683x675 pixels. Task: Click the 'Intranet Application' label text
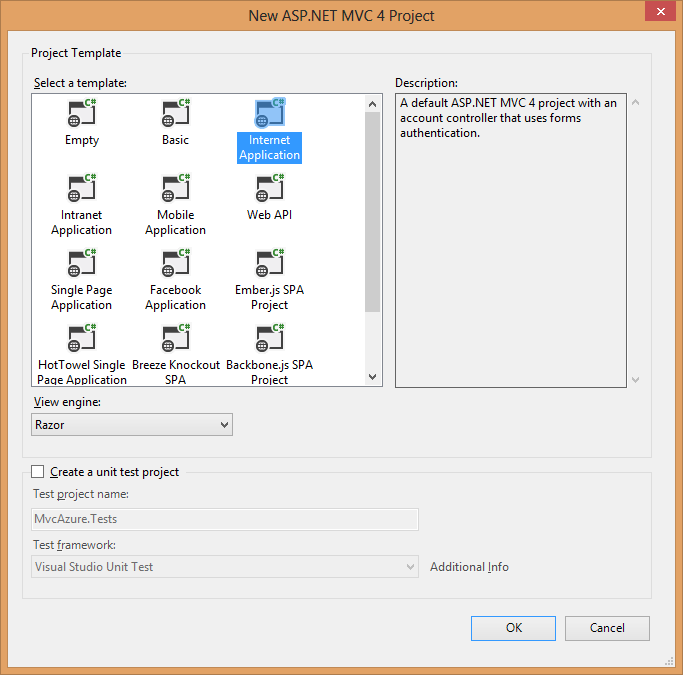(81, 223)
